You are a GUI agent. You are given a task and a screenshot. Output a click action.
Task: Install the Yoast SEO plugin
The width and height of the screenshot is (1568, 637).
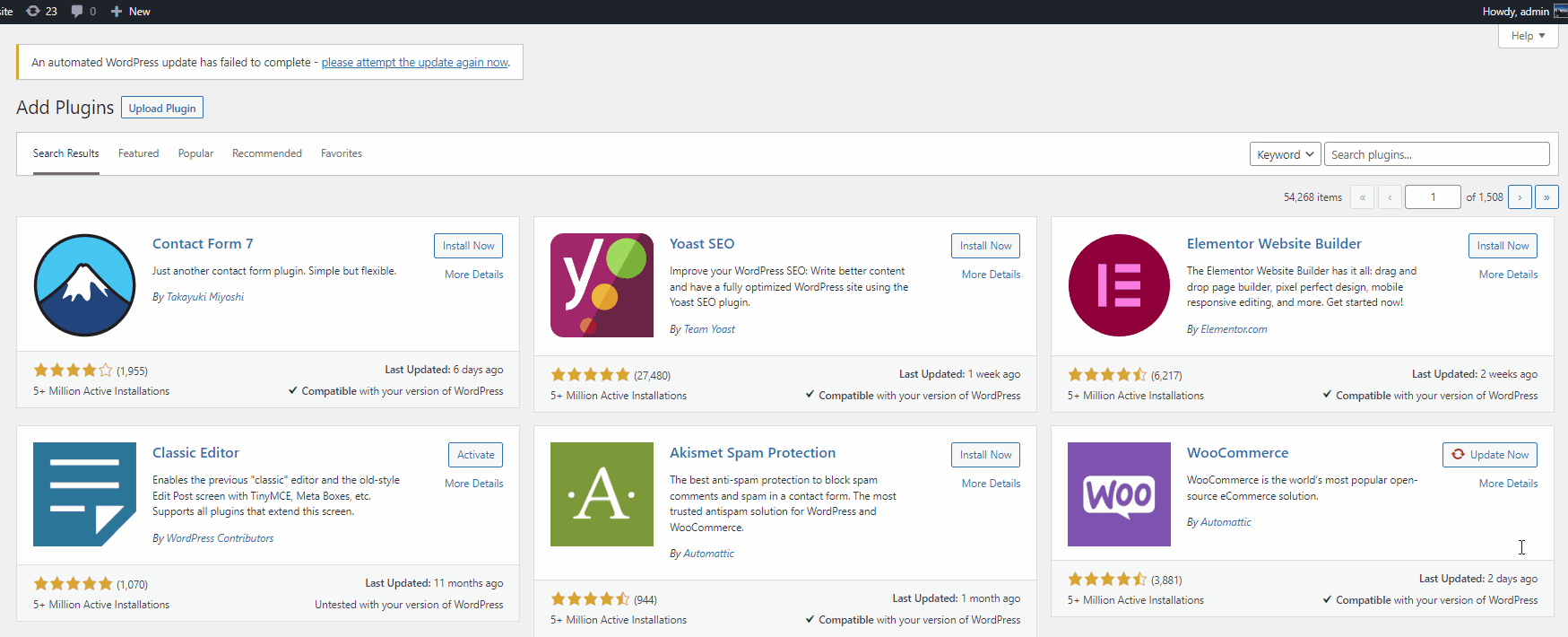[985, 246]
